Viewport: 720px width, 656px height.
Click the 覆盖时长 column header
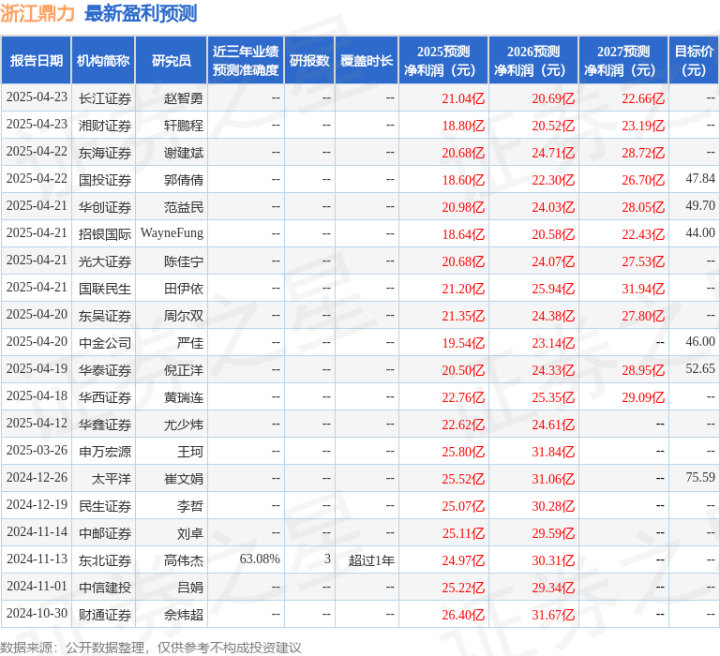tap(366, 61)
